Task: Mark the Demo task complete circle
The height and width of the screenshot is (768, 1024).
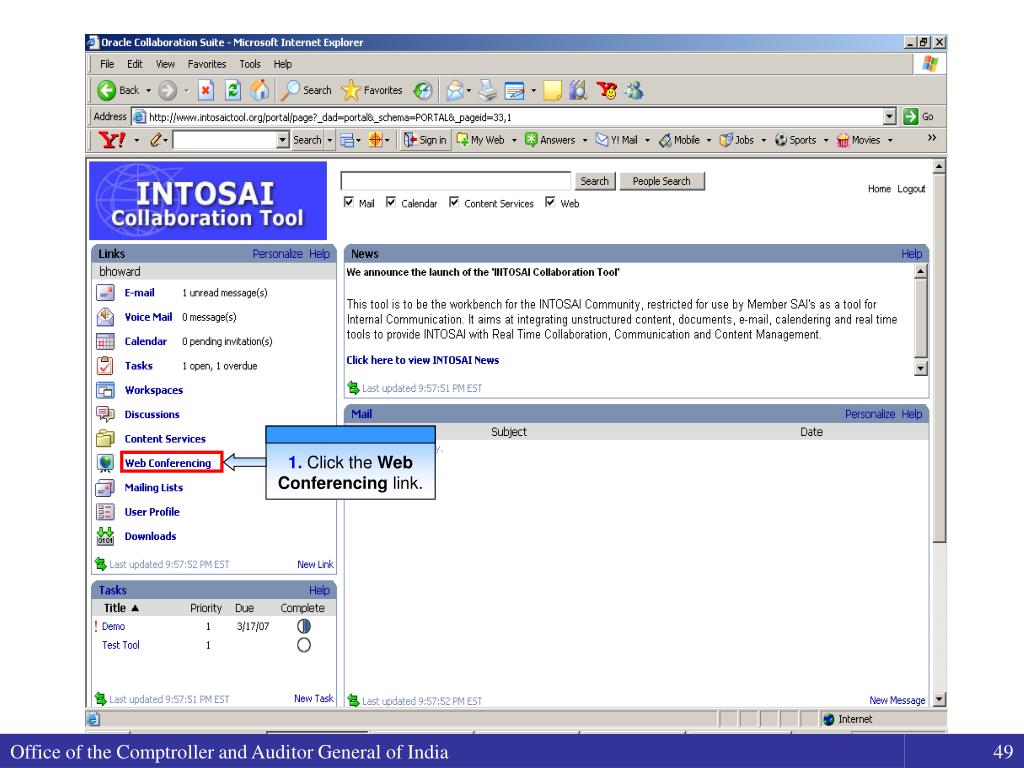Action: tap(304, 626)
